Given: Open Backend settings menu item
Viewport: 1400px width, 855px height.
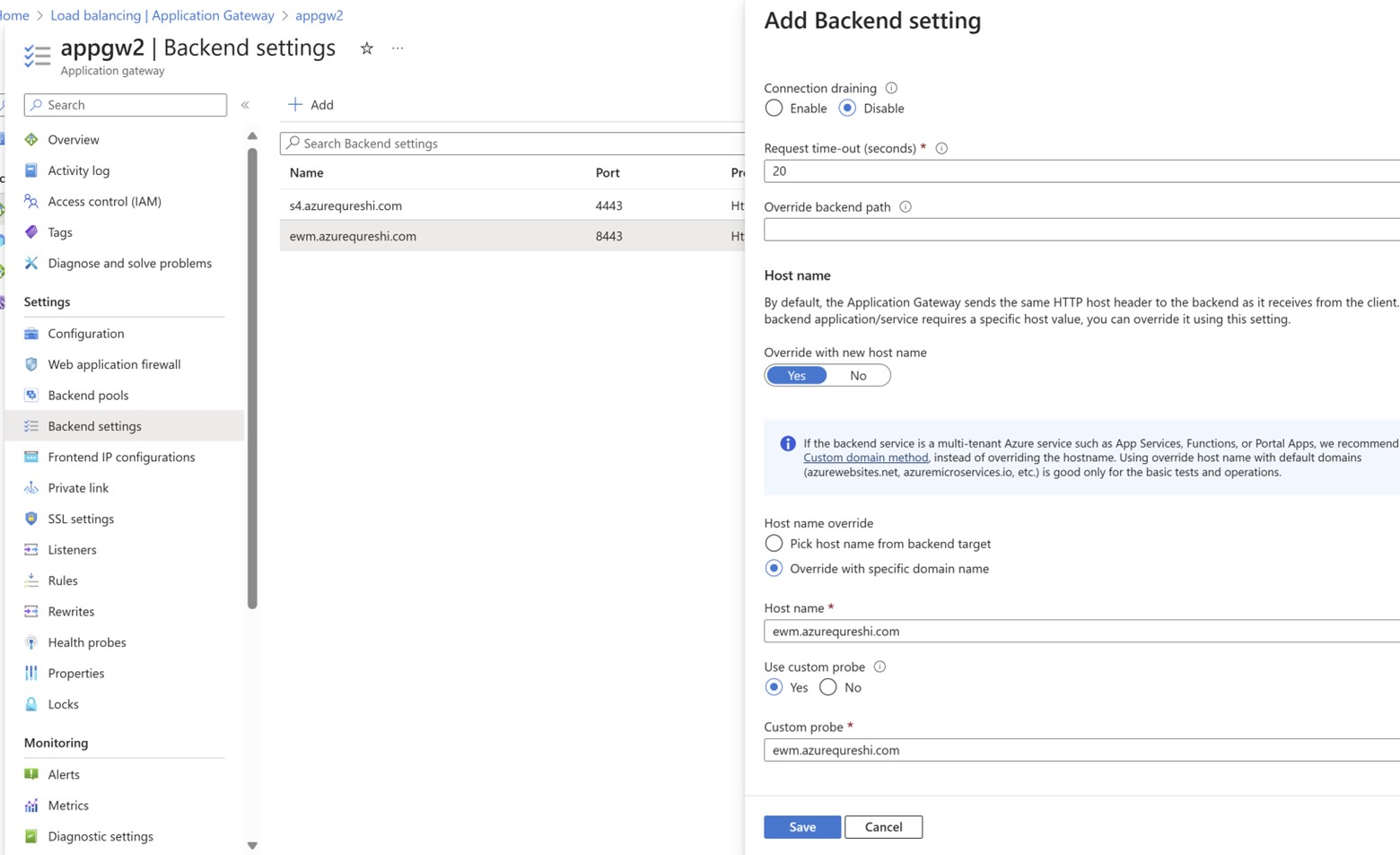Looking at the screenshot, I should pyautogui.click(x=125, y=426).
